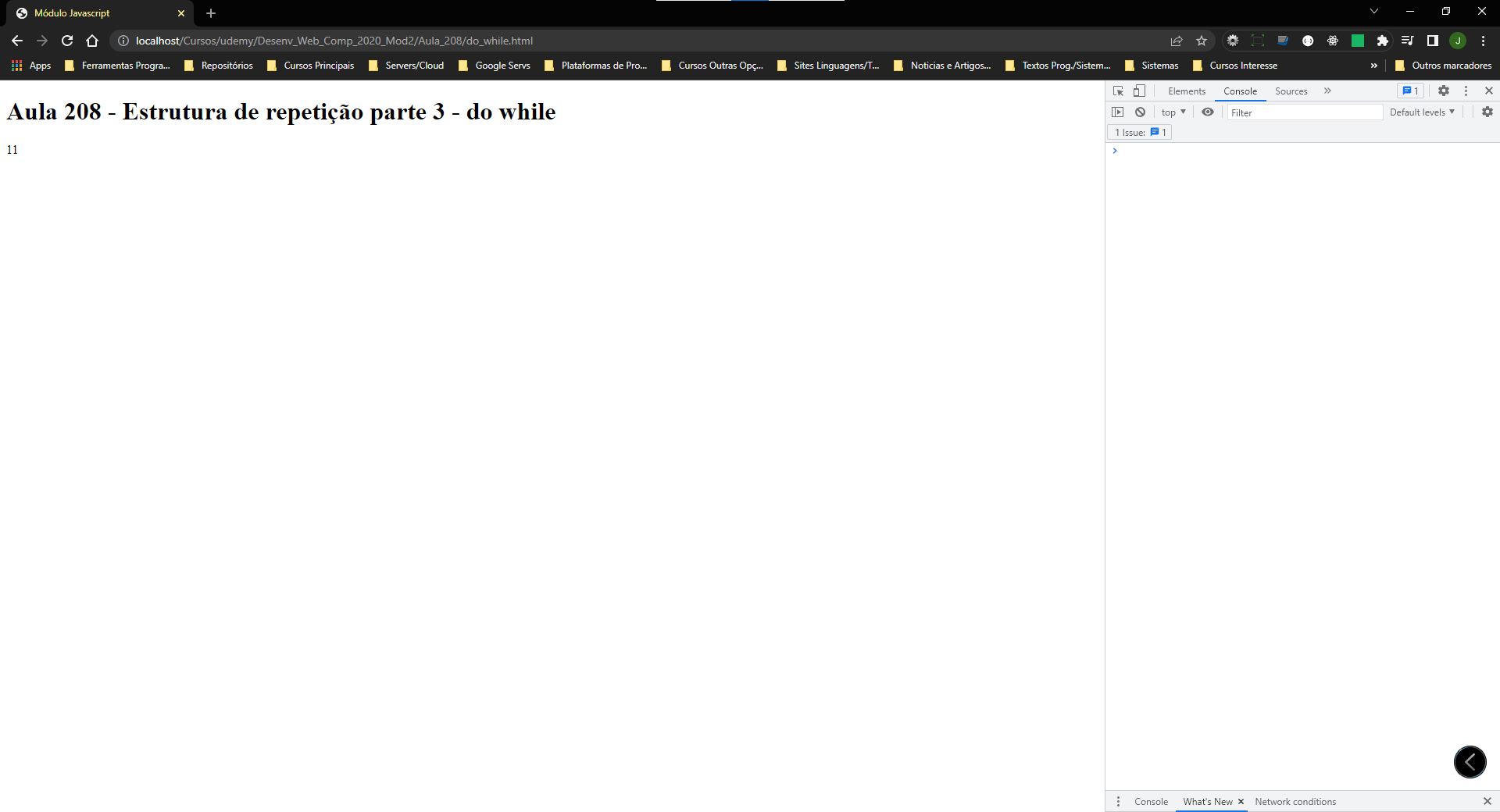
Task: Open the Extensions puzzle menu
Action: pos(1383,41)
